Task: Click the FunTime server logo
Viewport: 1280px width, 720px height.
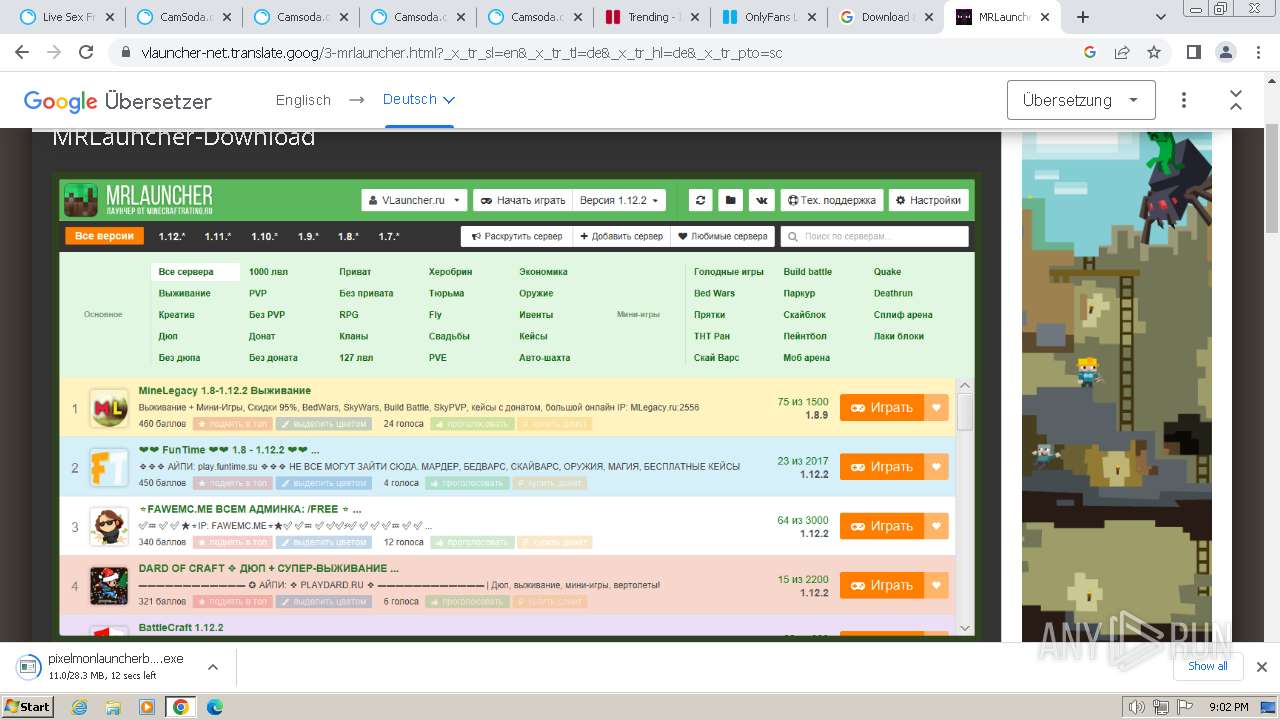Action: [x=109, y=467]
